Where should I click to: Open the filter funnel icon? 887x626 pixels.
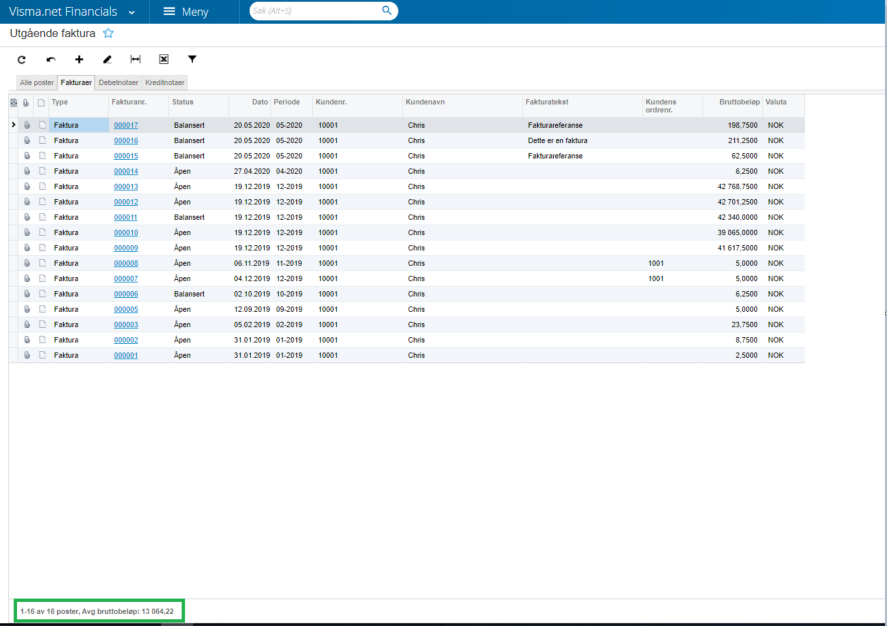coord(192,59)
